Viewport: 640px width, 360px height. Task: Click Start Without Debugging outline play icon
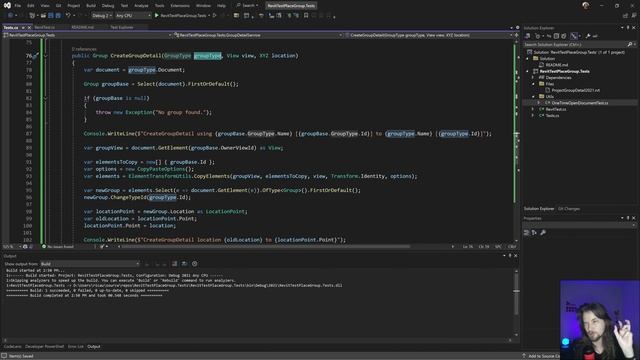click(x=215, y=16)
